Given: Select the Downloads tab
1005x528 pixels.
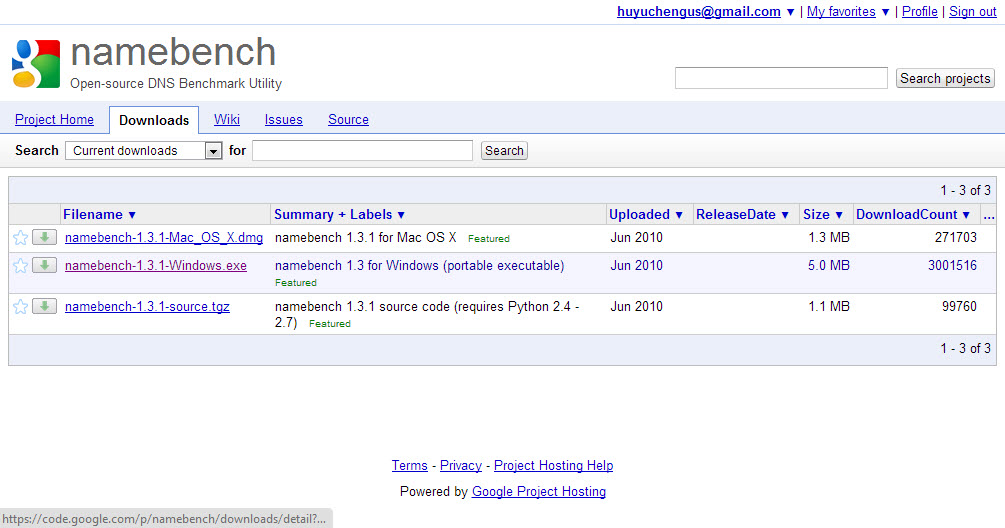Looking at the screenshot, I should coord(154,120).
